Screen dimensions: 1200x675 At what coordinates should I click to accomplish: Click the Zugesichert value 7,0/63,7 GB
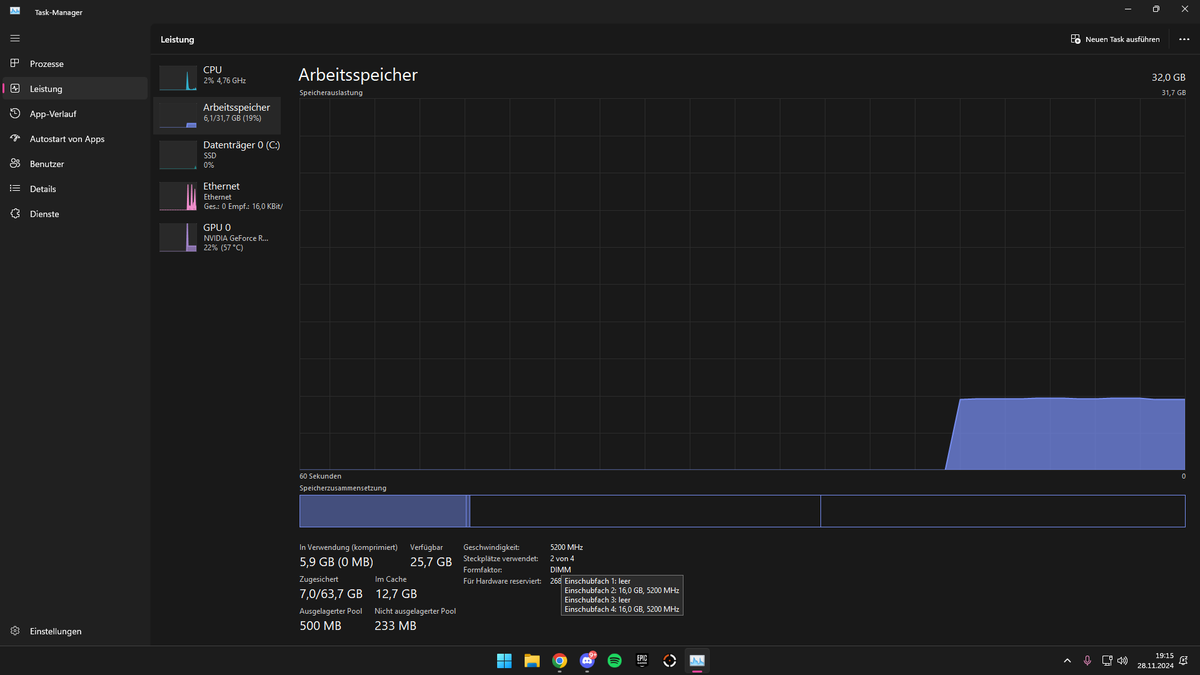tap(331, 594)
